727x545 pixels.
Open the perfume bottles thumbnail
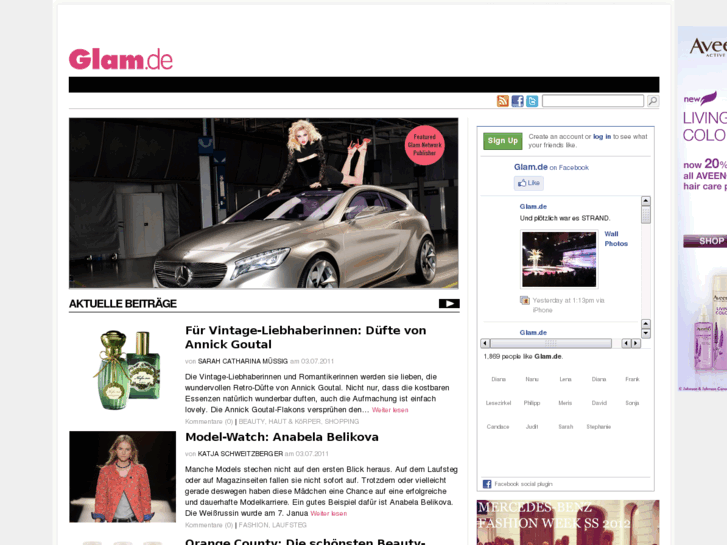point(127,369)
